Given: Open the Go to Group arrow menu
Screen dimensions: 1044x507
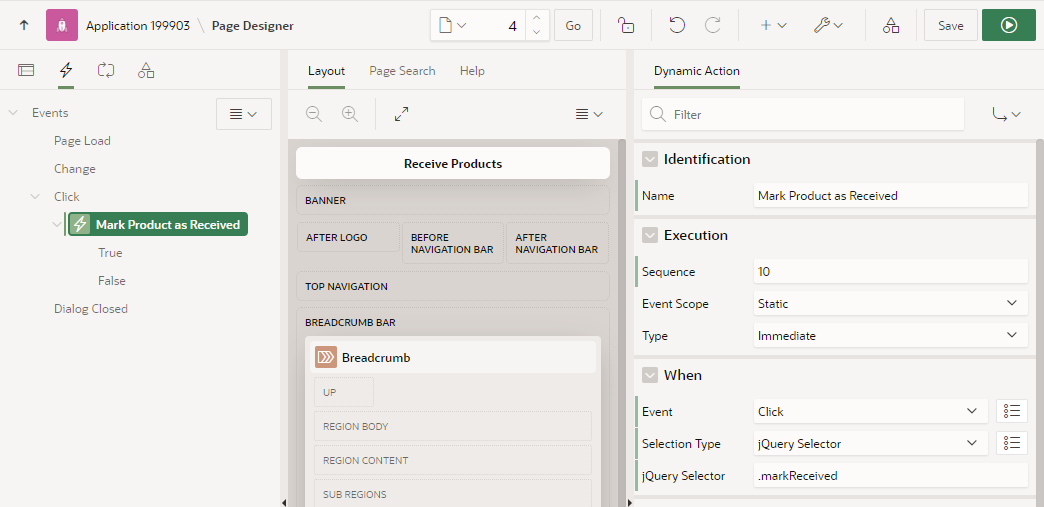Looking at the screenshot, I should [x=1006, y=115].
